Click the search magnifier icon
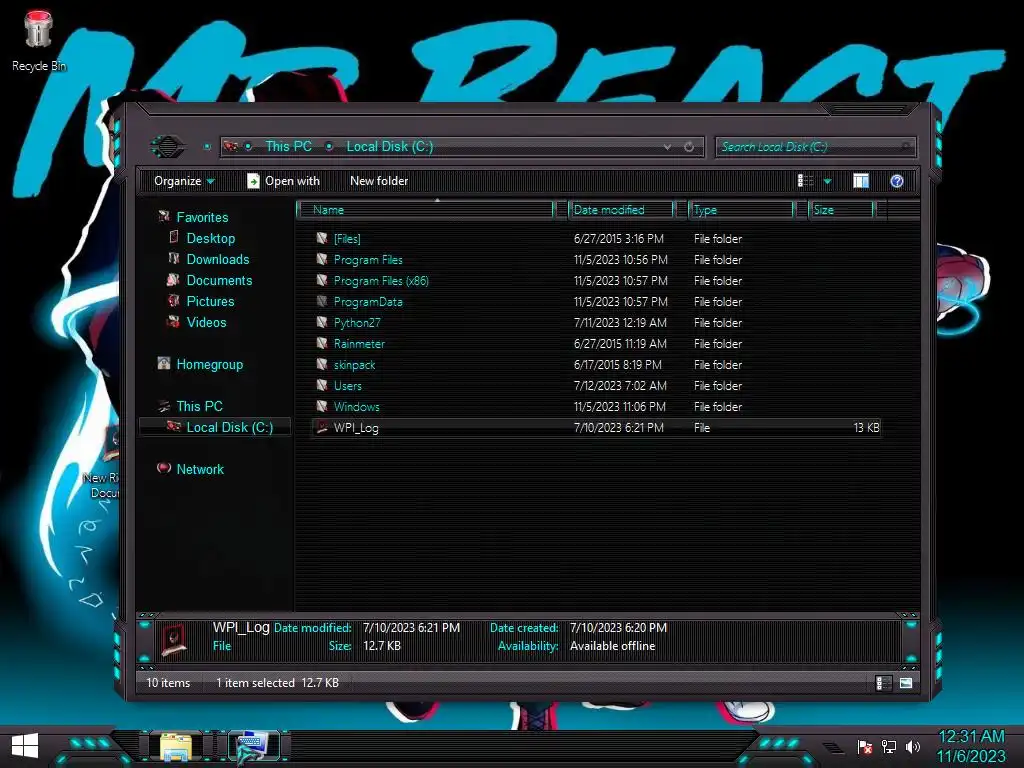 [x=906, y=147]
